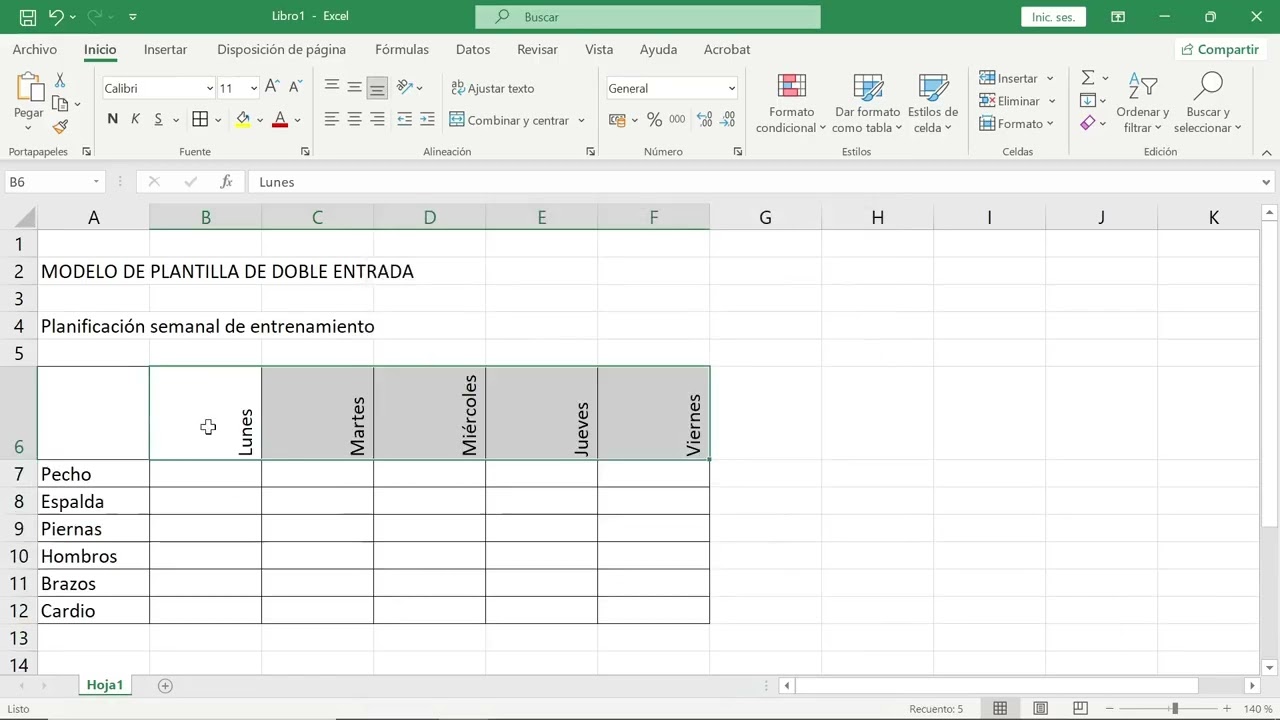Add a new sheet with plus button
This screenshot has height=720, width=1280.
point(165,685)
